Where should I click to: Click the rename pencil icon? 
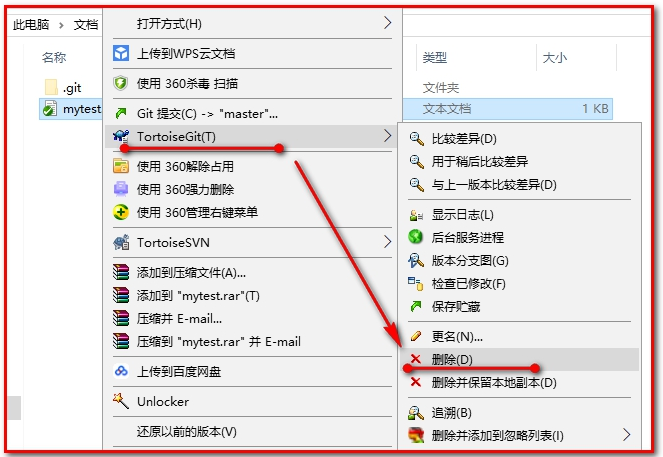coord(416,337)
